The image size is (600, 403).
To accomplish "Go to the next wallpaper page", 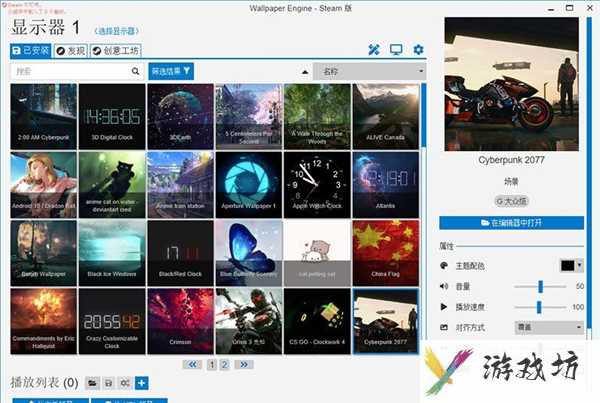I will click(x=244, y=365).
